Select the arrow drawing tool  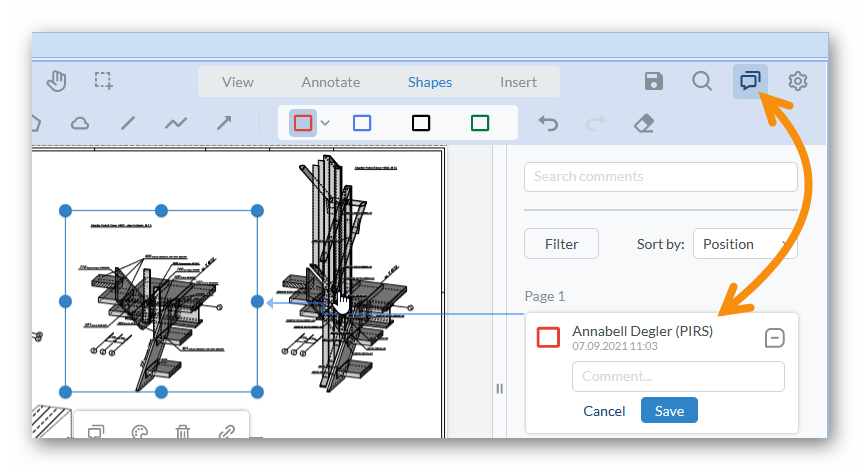click(224, 123)
